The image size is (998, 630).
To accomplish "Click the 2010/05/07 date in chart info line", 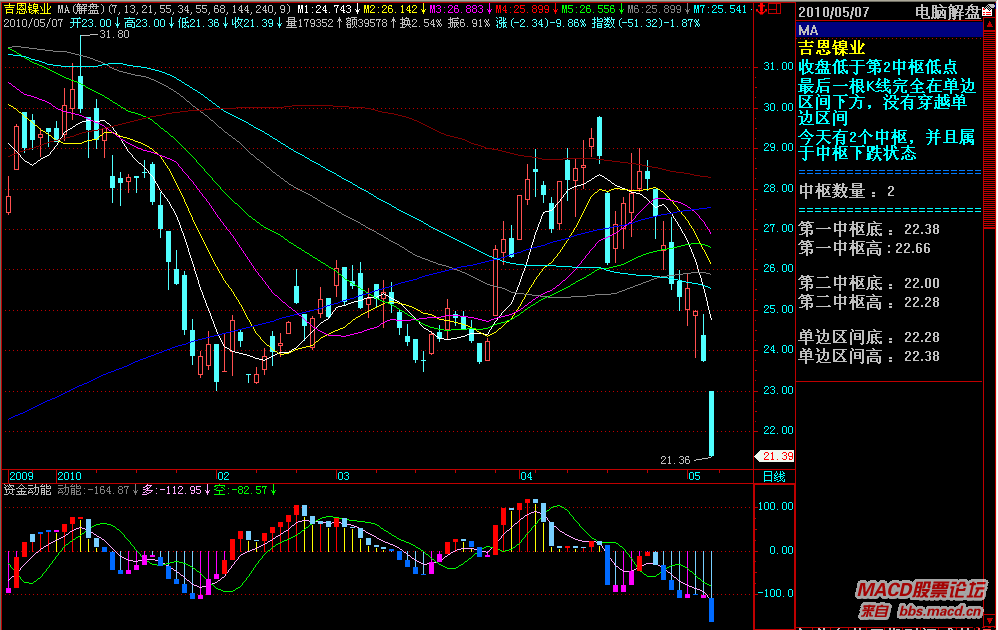I will [34, 23].
